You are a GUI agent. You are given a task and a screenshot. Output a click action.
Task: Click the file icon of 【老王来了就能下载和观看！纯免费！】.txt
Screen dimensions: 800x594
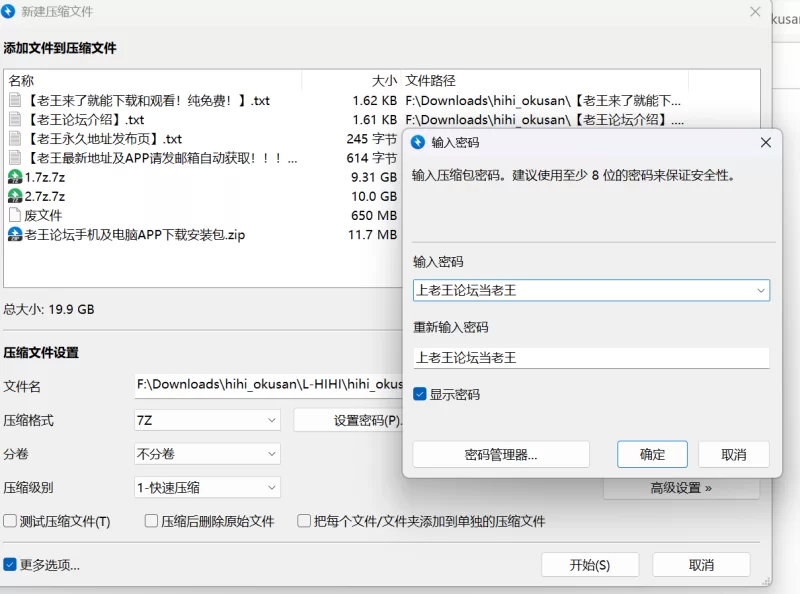click(x=15, y=101)
